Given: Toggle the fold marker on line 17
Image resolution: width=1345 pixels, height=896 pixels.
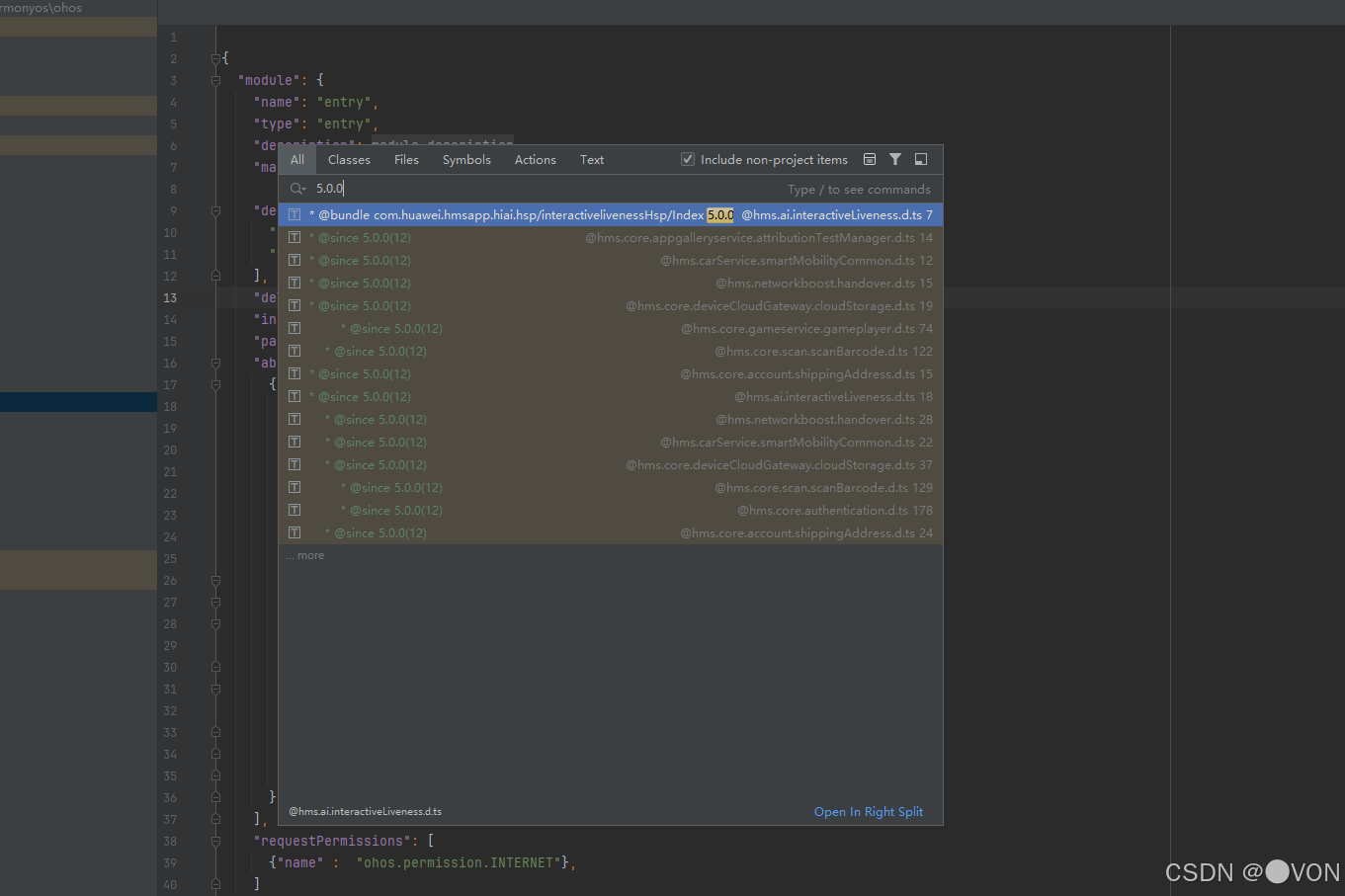Looking at the screenshot, I should tap(215, 385).
